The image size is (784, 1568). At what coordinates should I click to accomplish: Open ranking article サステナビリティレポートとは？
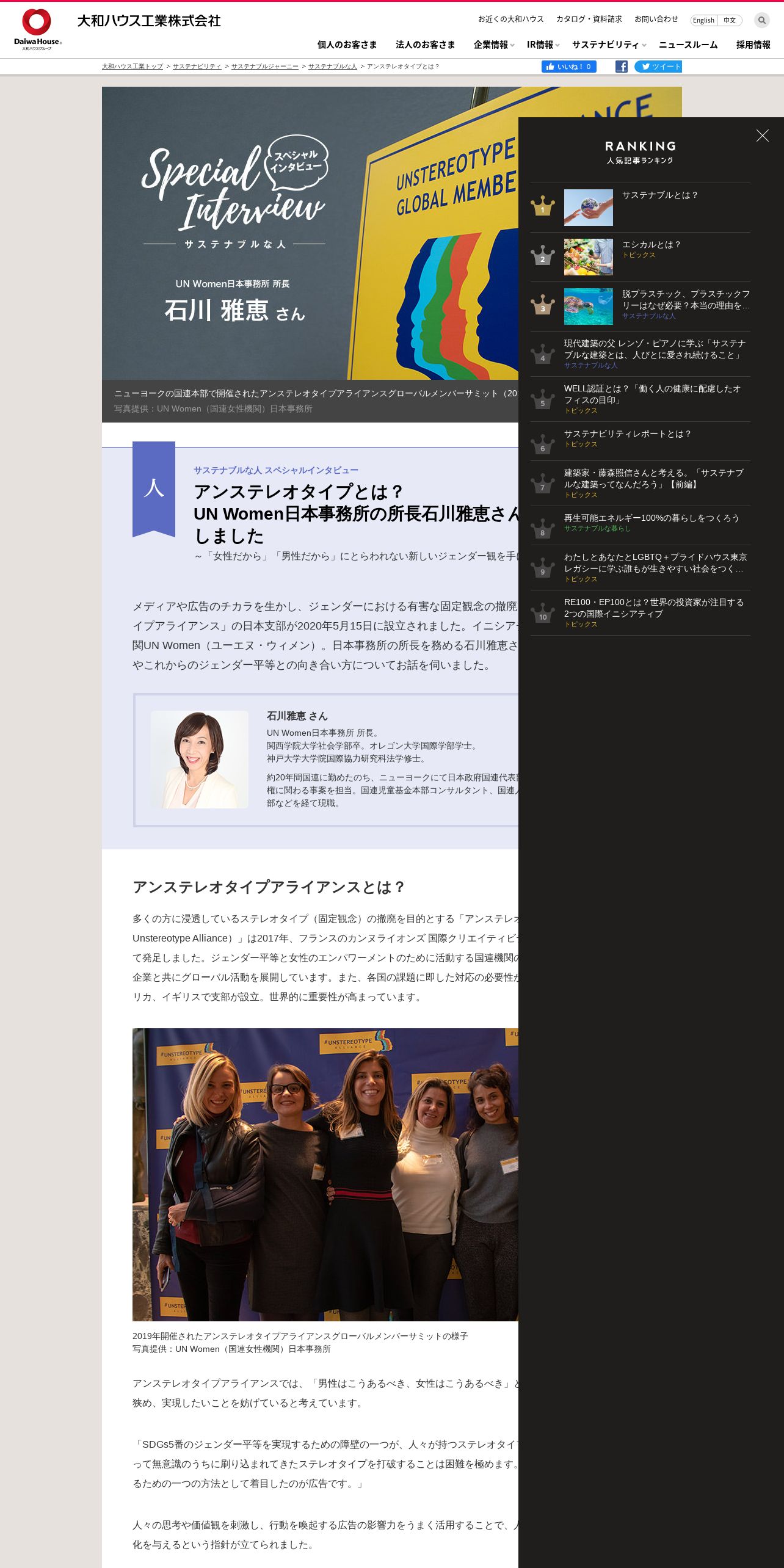(x=628, y=434)
